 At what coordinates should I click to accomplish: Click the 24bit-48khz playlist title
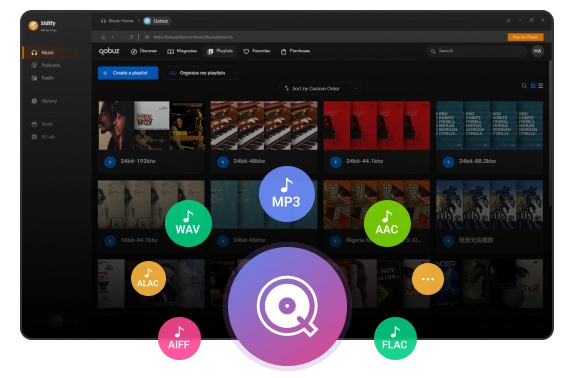click(x=249, y=161)
